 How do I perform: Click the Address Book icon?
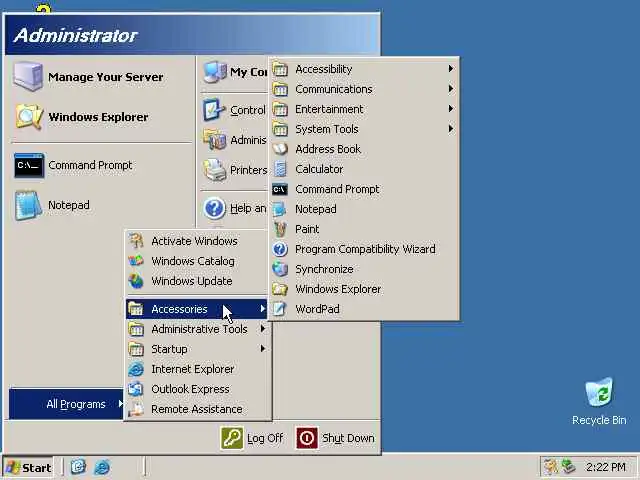(280, 149)
